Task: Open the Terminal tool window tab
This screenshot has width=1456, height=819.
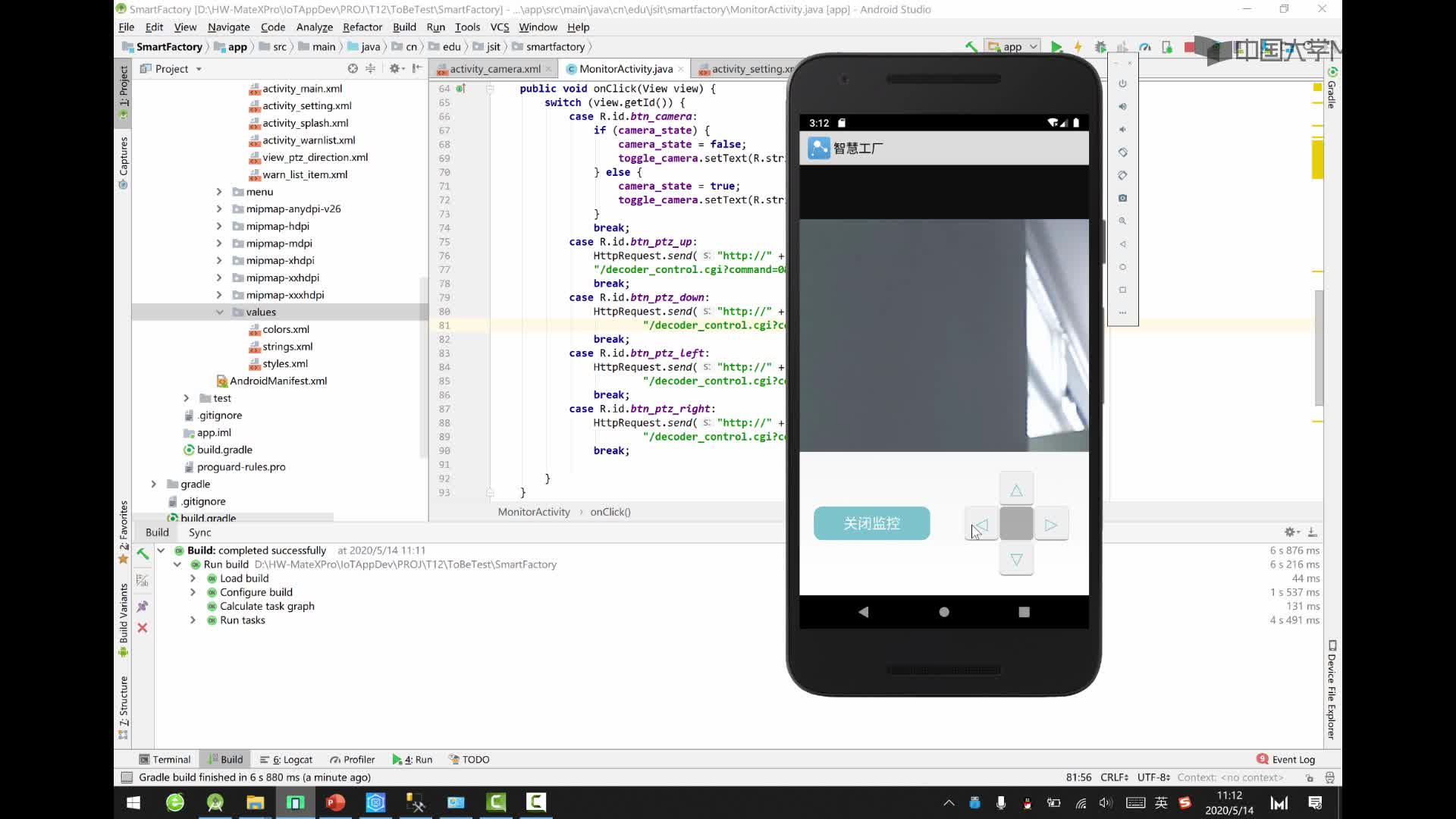Action: click(x=165, y=759)
